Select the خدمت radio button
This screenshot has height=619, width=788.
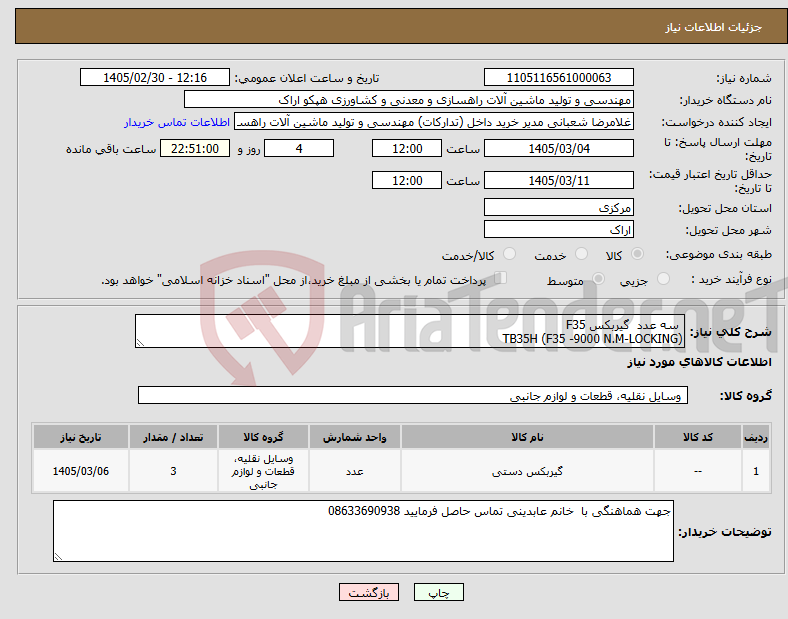(581, 254)
